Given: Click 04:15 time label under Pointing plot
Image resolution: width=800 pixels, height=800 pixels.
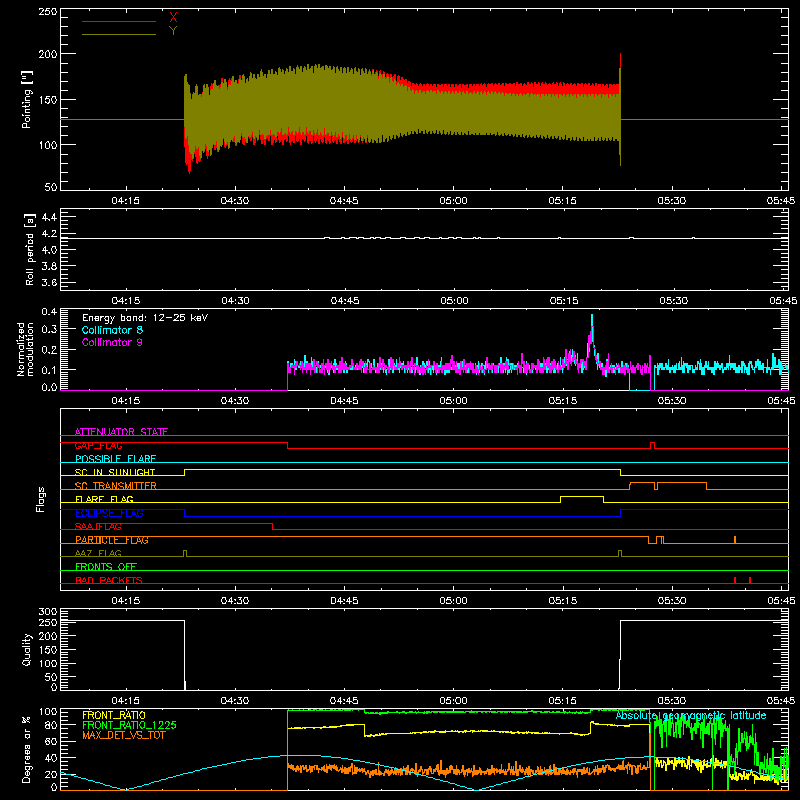Looking at the screenshot, I should point(126,201).
